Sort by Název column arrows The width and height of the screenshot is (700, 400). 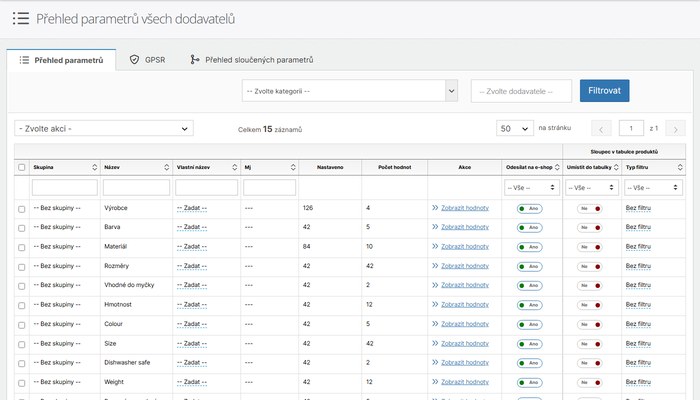pos(167,167)
